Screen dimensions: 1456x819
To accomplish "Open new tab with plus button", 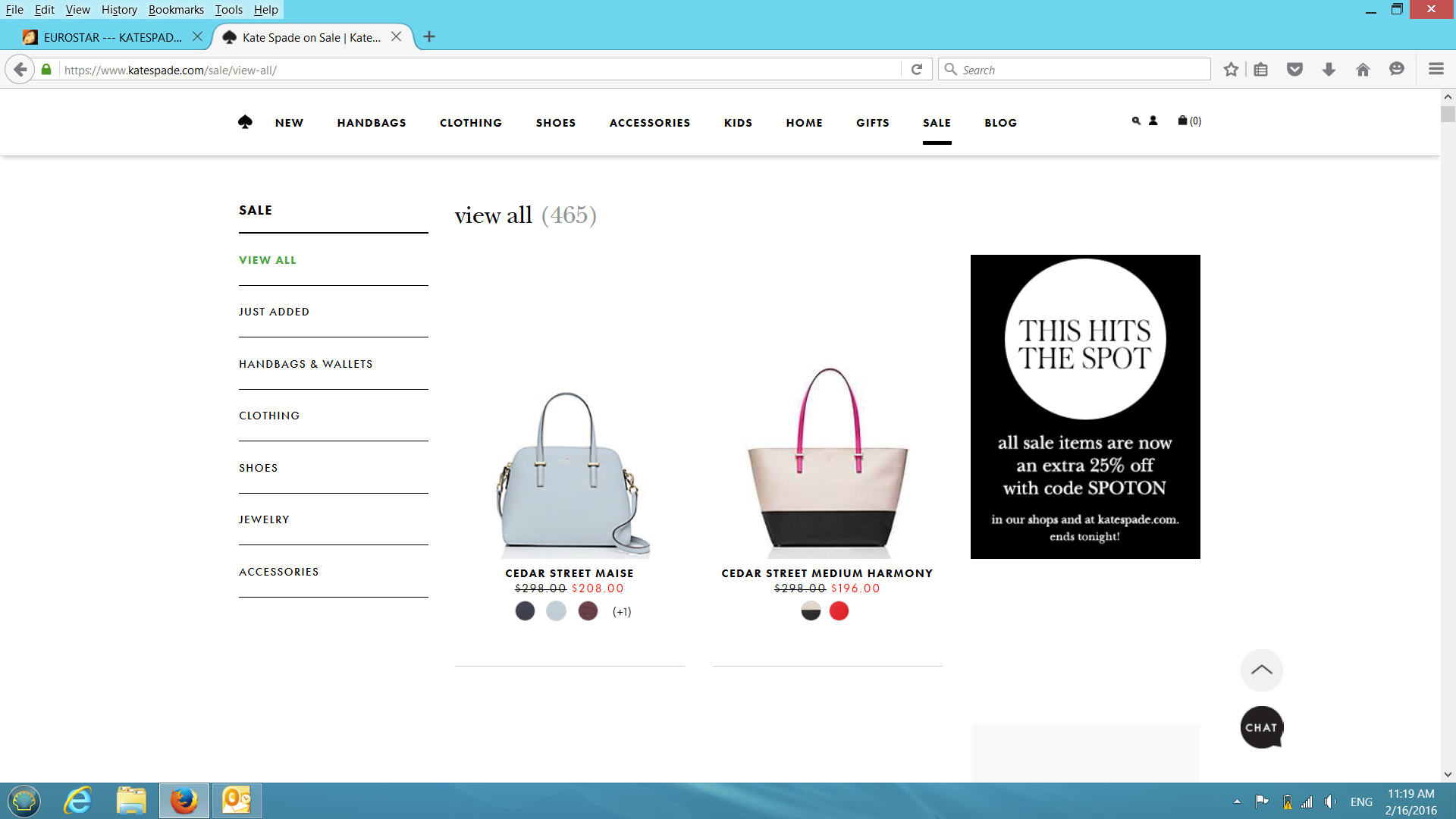I will 429,36.
